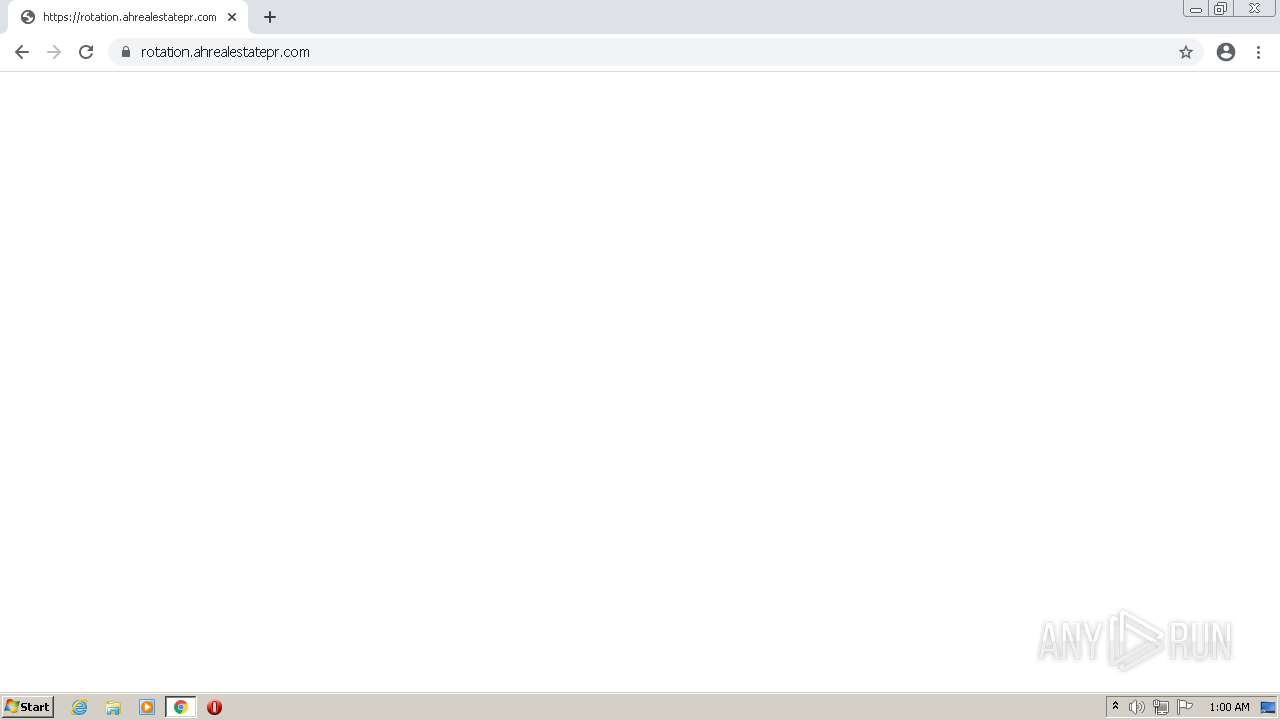Screen dimensions: 1280x720
Task: Open Windows Explorer folder from taskbar
Action: click(113, 707)
